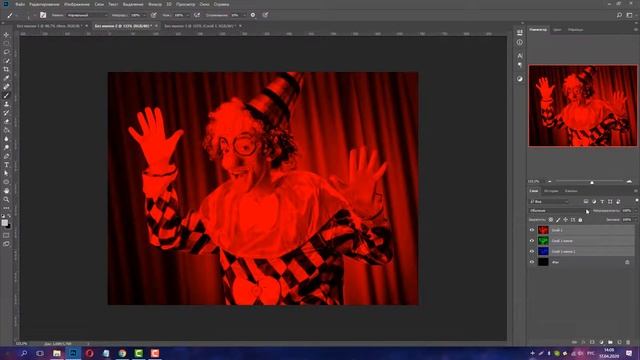640x360 pixels.
Task: Select the Gradient tool
Action: click(6, 130)
